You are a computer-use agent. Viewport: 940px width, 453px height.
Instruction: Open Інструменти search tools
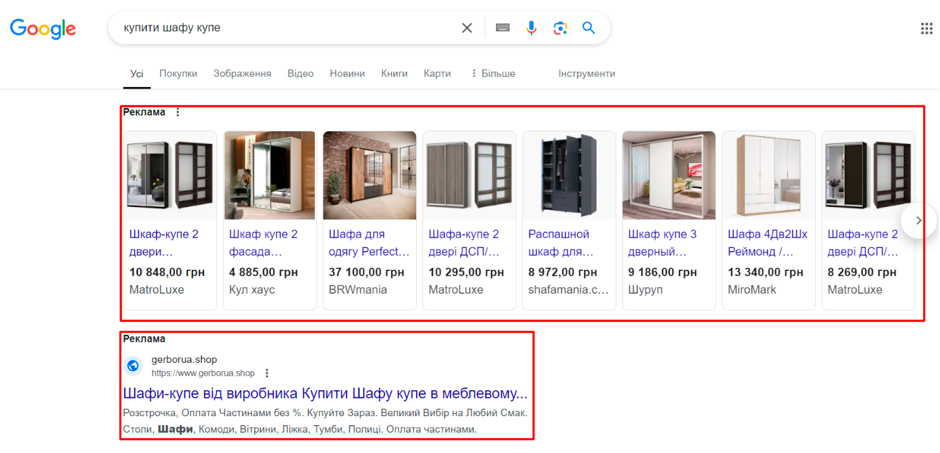point(587,74)
